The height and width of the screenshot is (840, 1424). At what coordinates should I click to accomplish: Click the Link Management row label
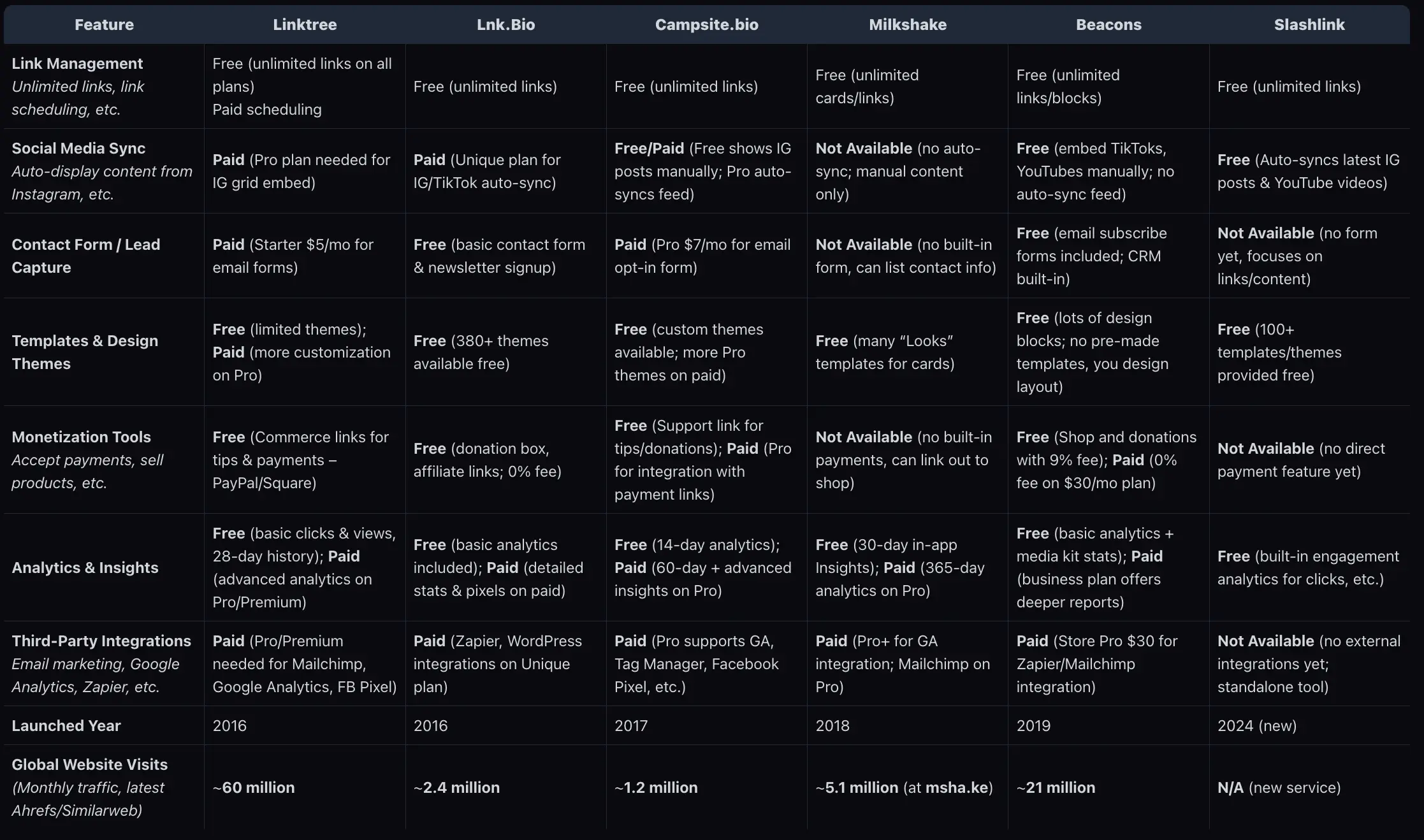[77, 64]
